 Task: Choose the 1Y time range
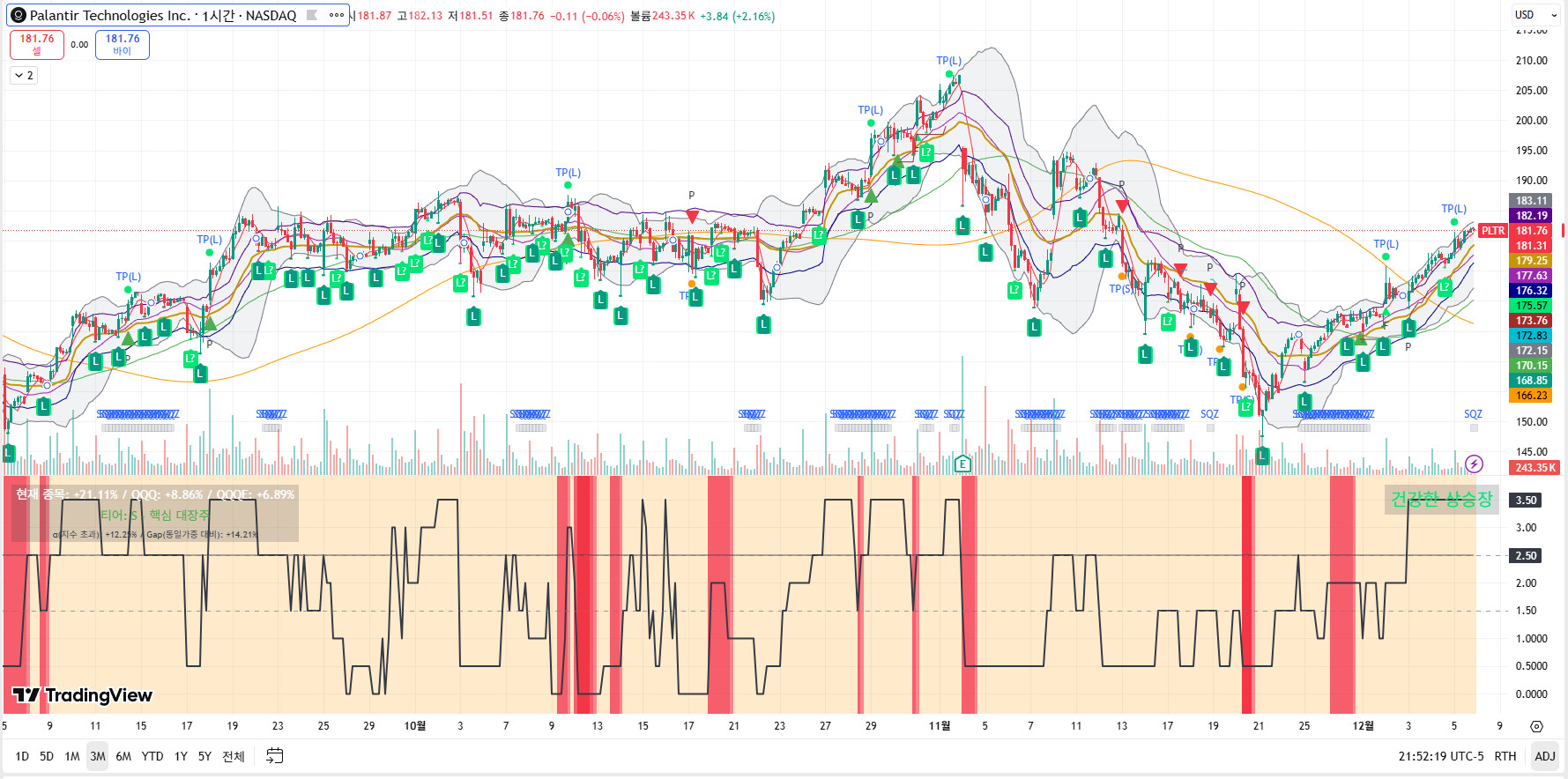tap(181, 756)
